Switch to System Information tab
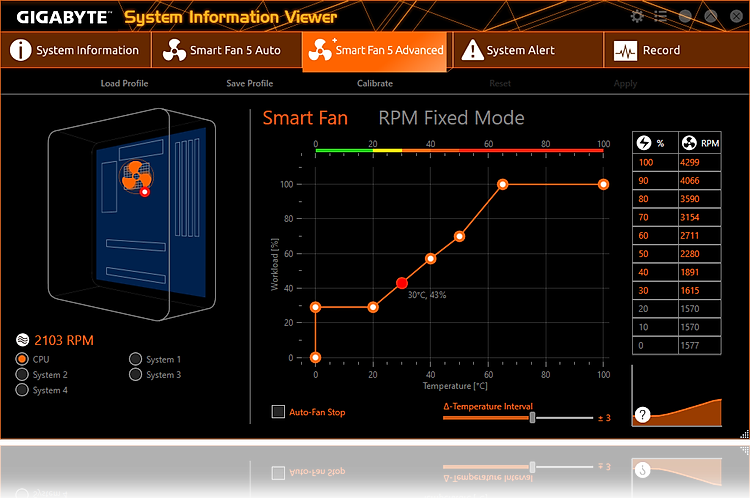The width and height of the screenshot is (750, 498). (x=76, y=50)
